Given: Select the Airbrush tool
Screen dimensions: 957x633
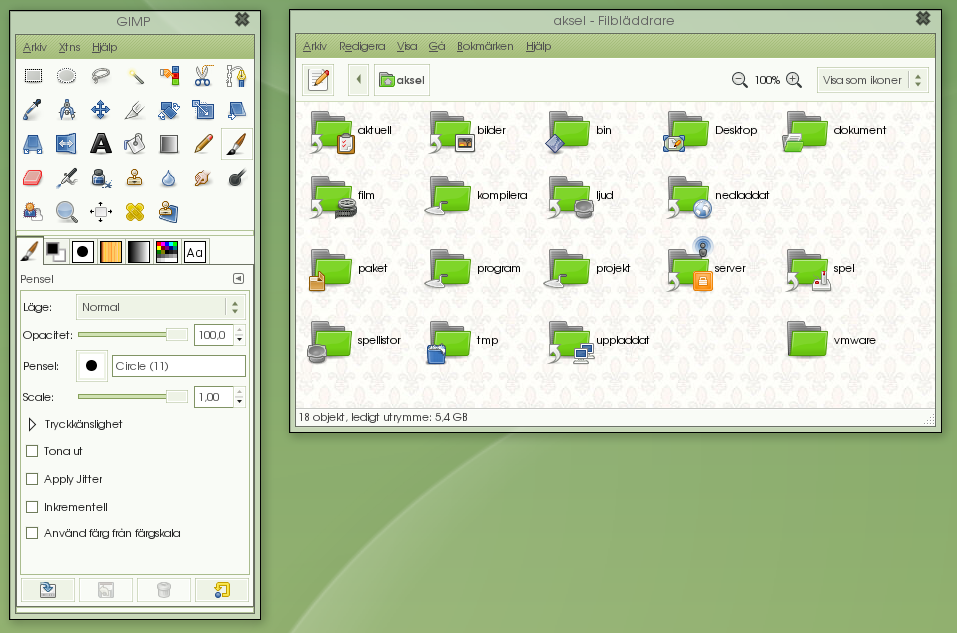Looking at the screenshot, I should click(x=67, y=178).
